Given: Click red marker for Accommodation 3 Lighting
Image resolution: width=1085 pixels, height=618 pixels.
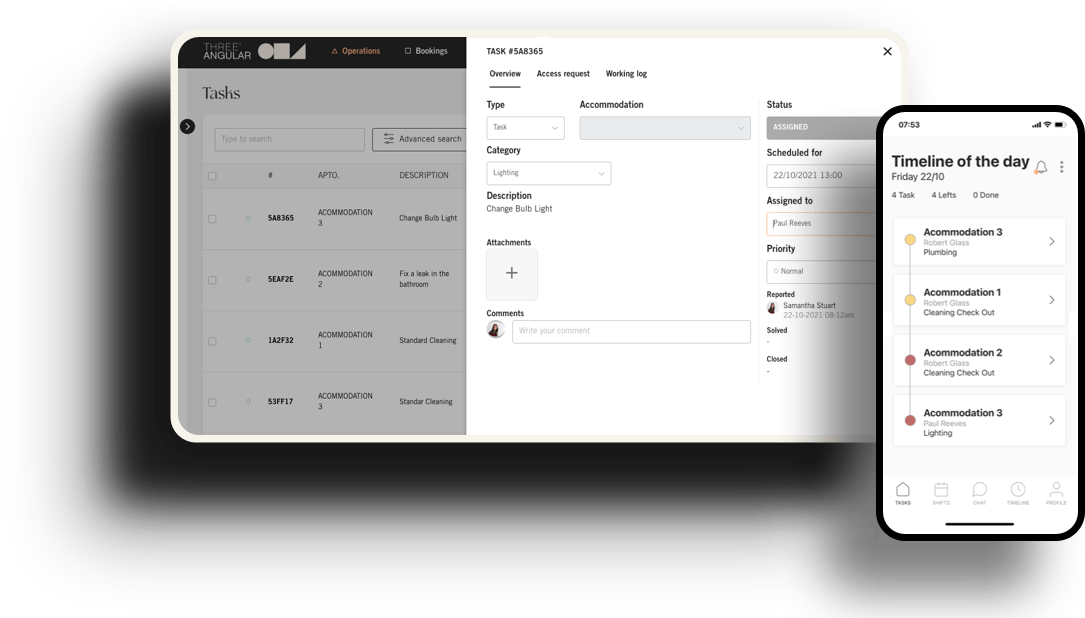Looking at the screenshot, I should tap(910, 420).
